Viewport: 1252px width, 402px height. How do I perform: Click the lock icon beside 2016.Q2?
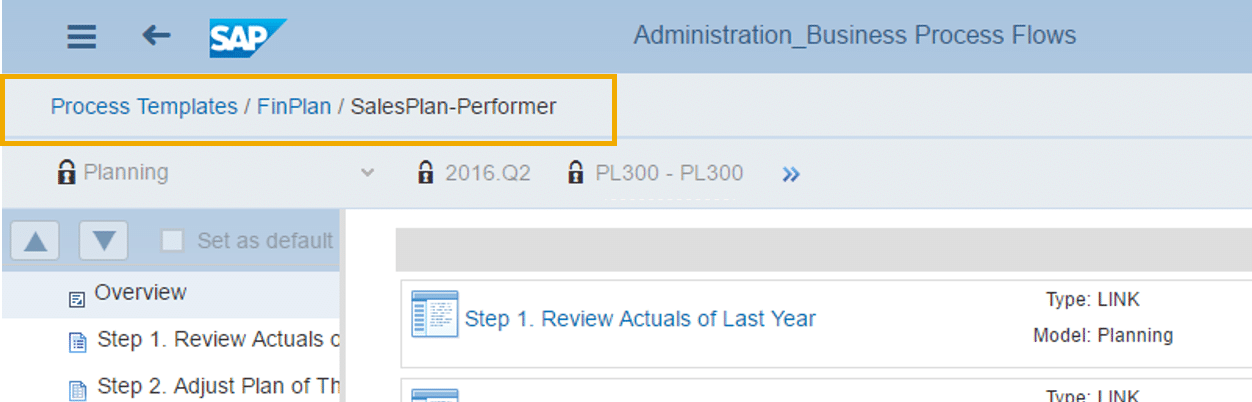coord(425,173)
